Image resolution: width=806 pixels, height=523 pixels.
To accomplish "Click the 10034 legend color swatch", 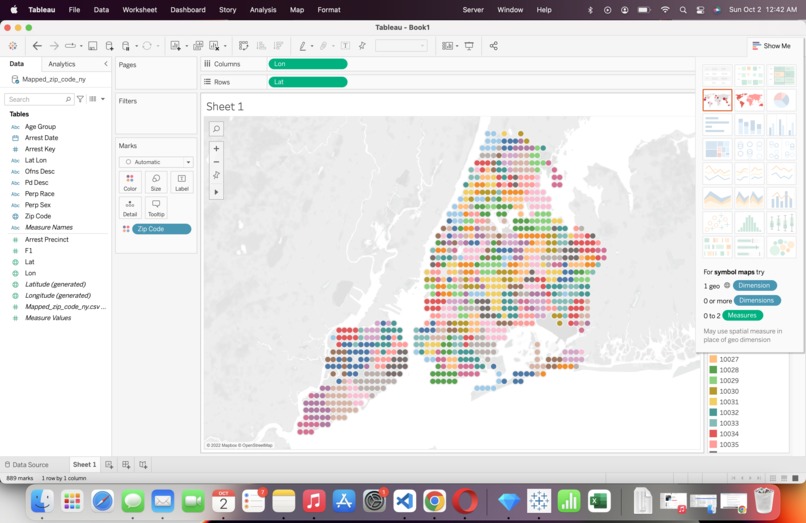I will pyautogui.click(x=713, y=434).
